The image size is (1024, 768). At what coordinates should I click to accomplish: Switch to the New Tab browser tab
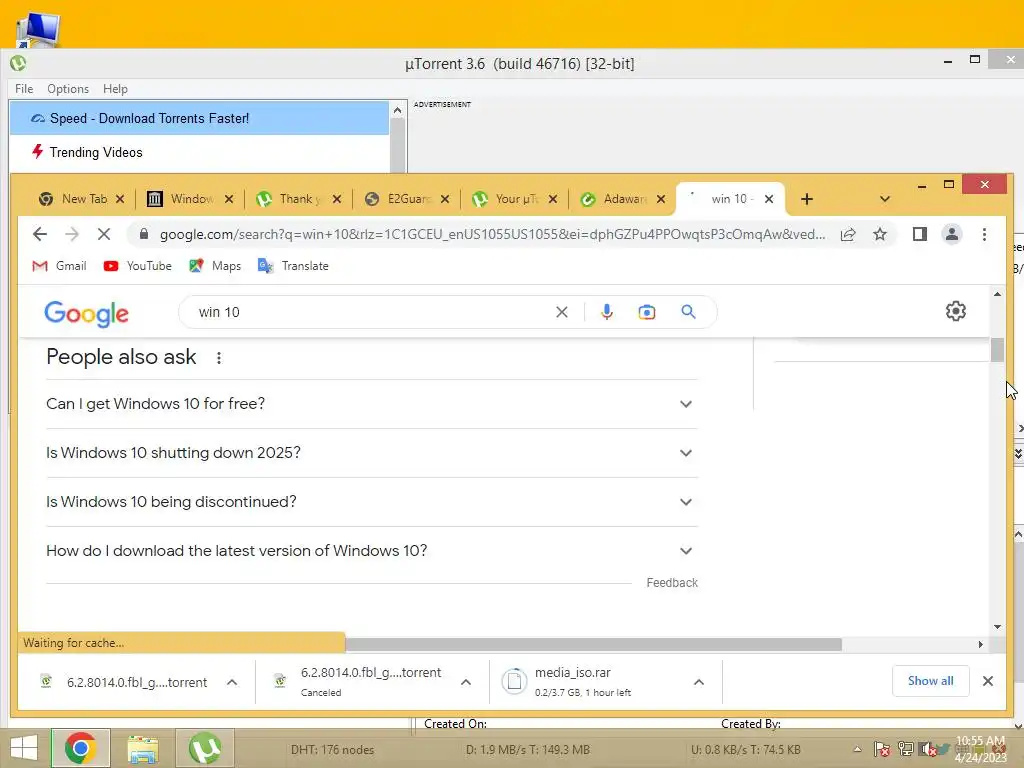point(84,199)
